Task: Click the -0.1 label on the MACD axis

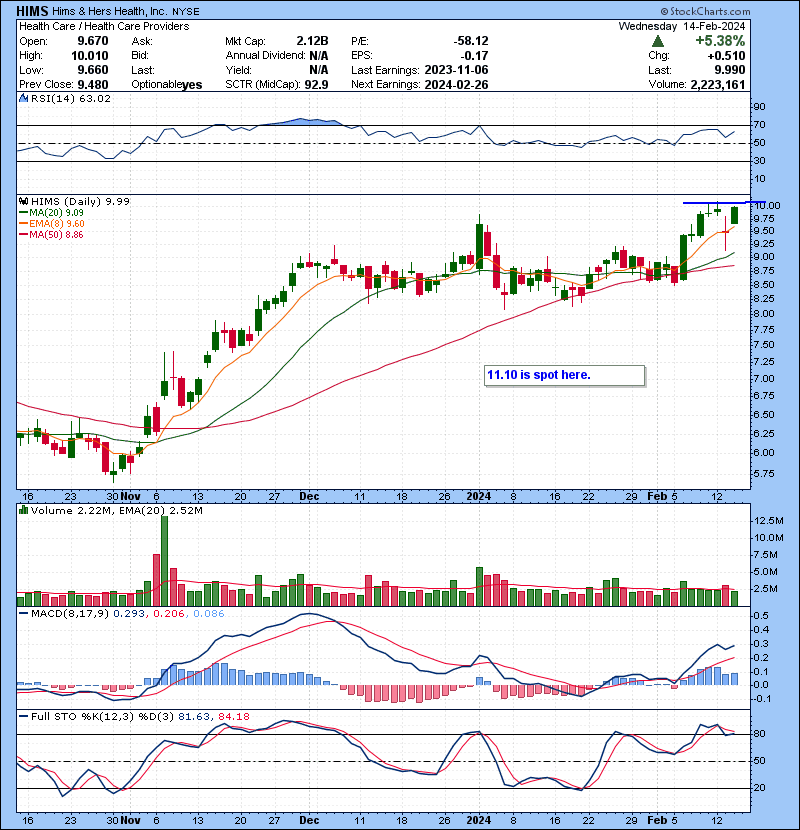Action: click(x=761, y=699)
